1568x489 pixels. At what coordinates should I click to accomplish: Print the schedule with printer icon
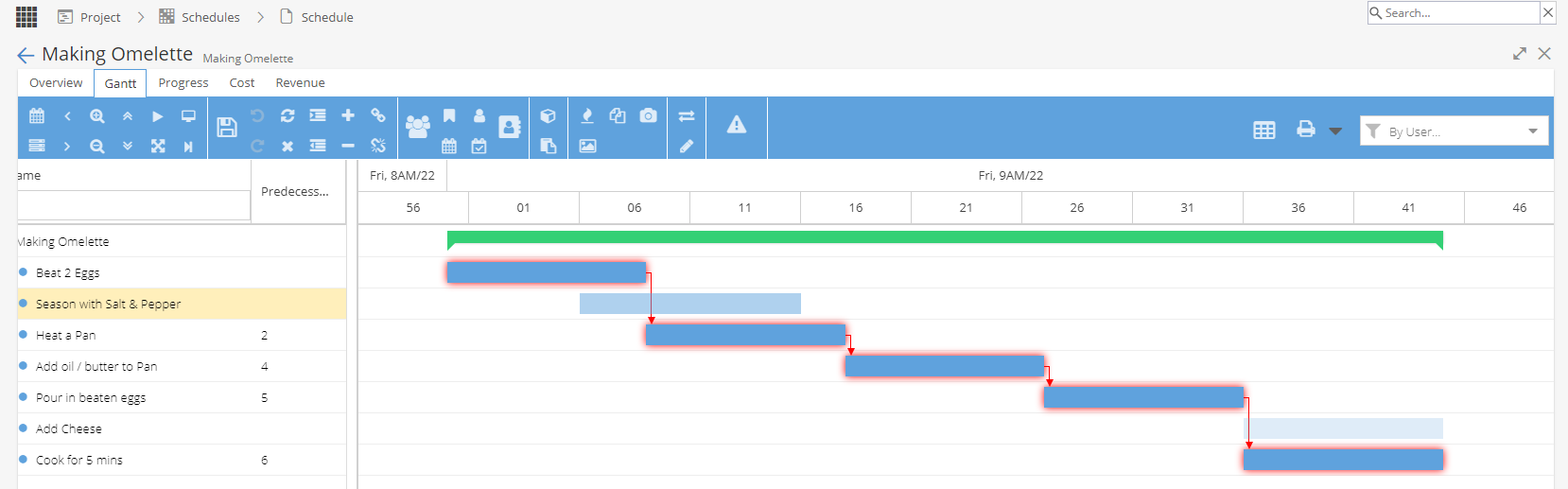coord(1306,130)
